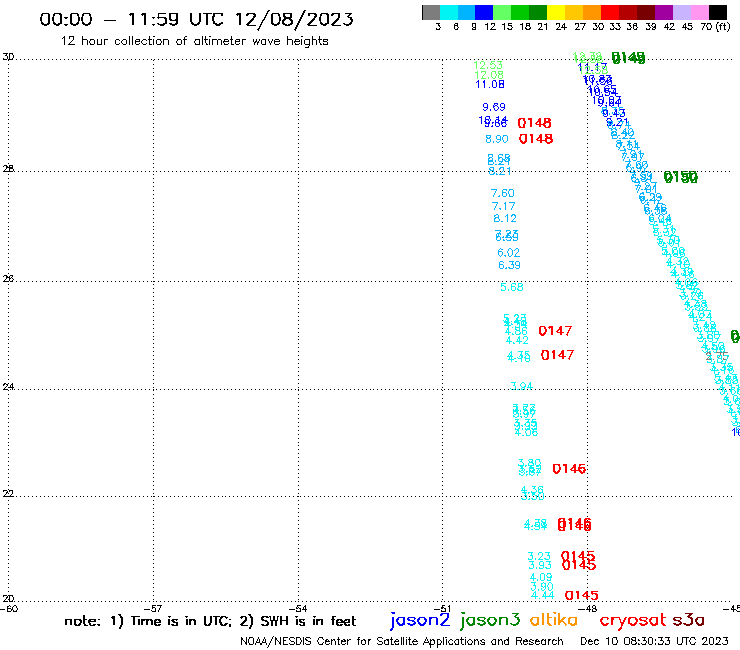Click the orange swatch in the color scale
740x650 pixels.
592,12
